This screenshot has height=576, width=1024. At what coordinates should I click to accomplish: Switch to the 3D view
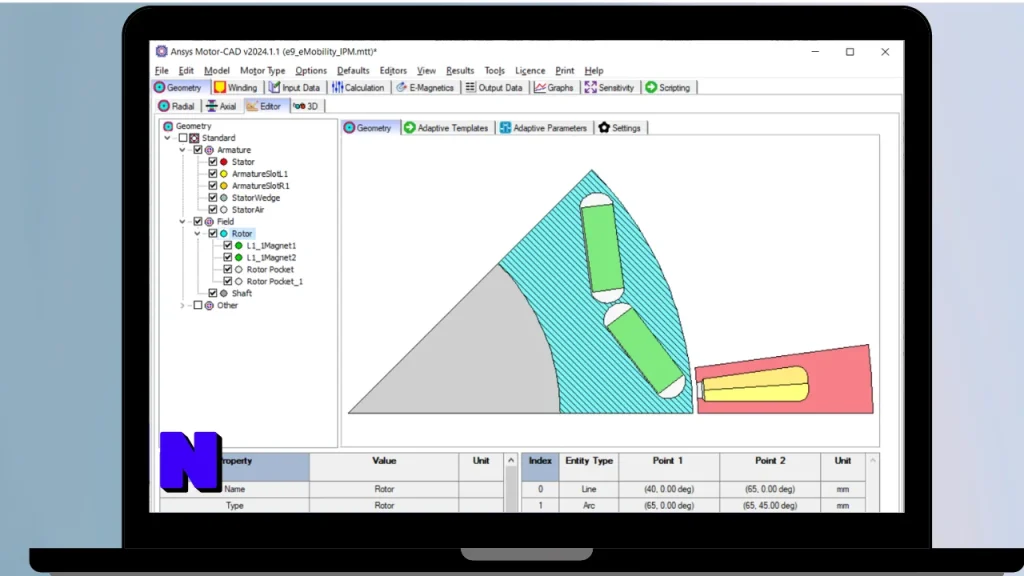pyautogui.click(x=306, y=106)
